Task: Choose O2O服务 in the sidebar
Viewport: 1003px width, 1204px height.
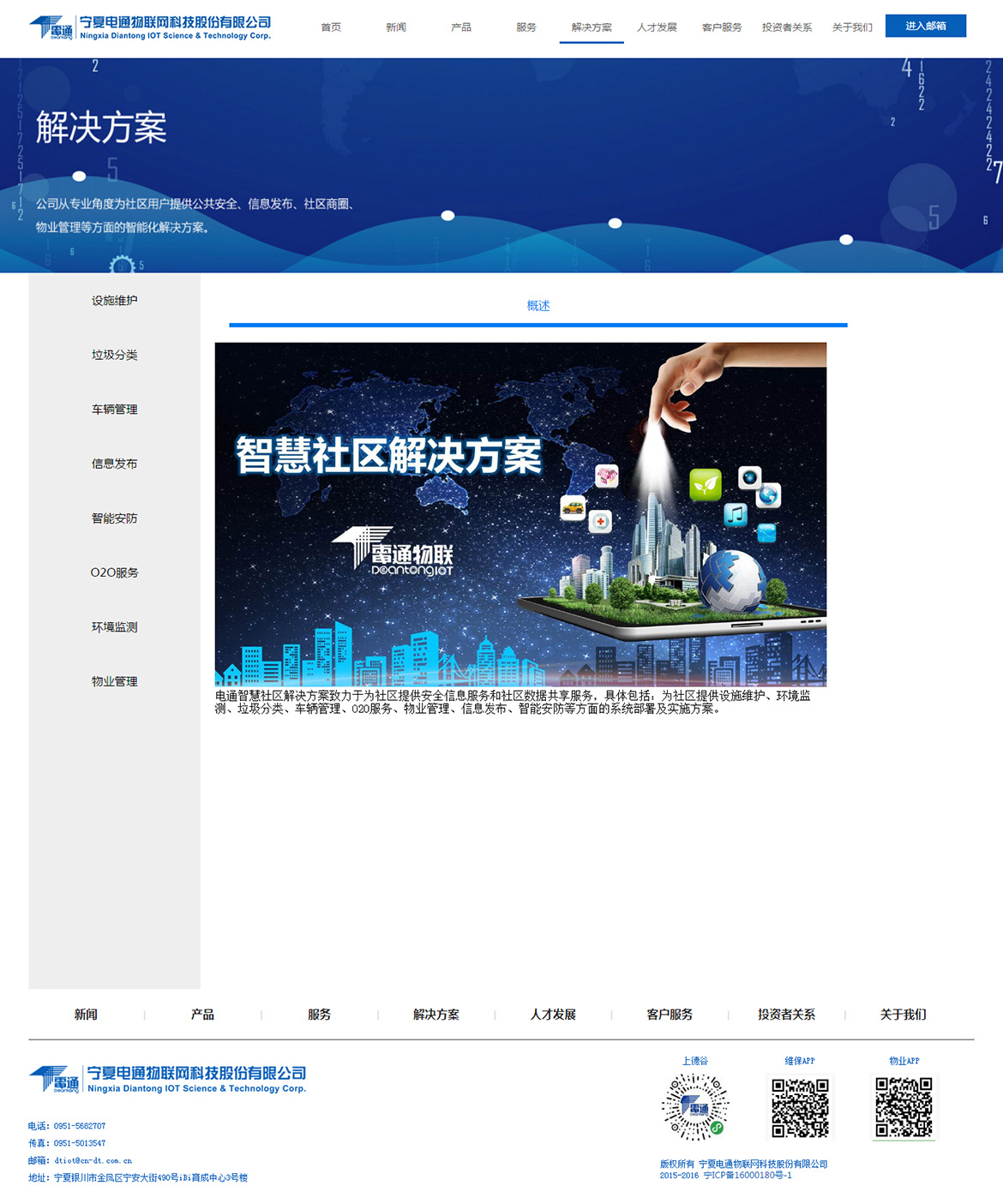Action: click(114, 572)
